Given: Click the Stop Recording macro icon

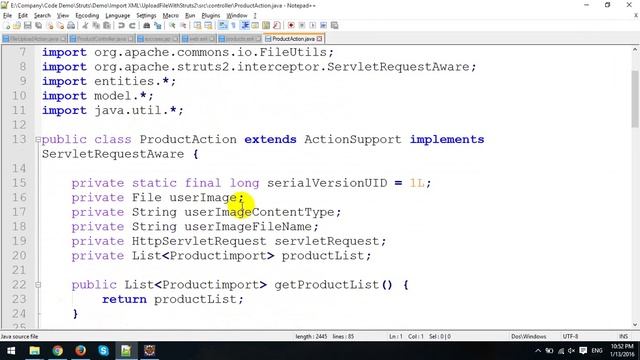Looking at the screenshot, I should point(301,25).
